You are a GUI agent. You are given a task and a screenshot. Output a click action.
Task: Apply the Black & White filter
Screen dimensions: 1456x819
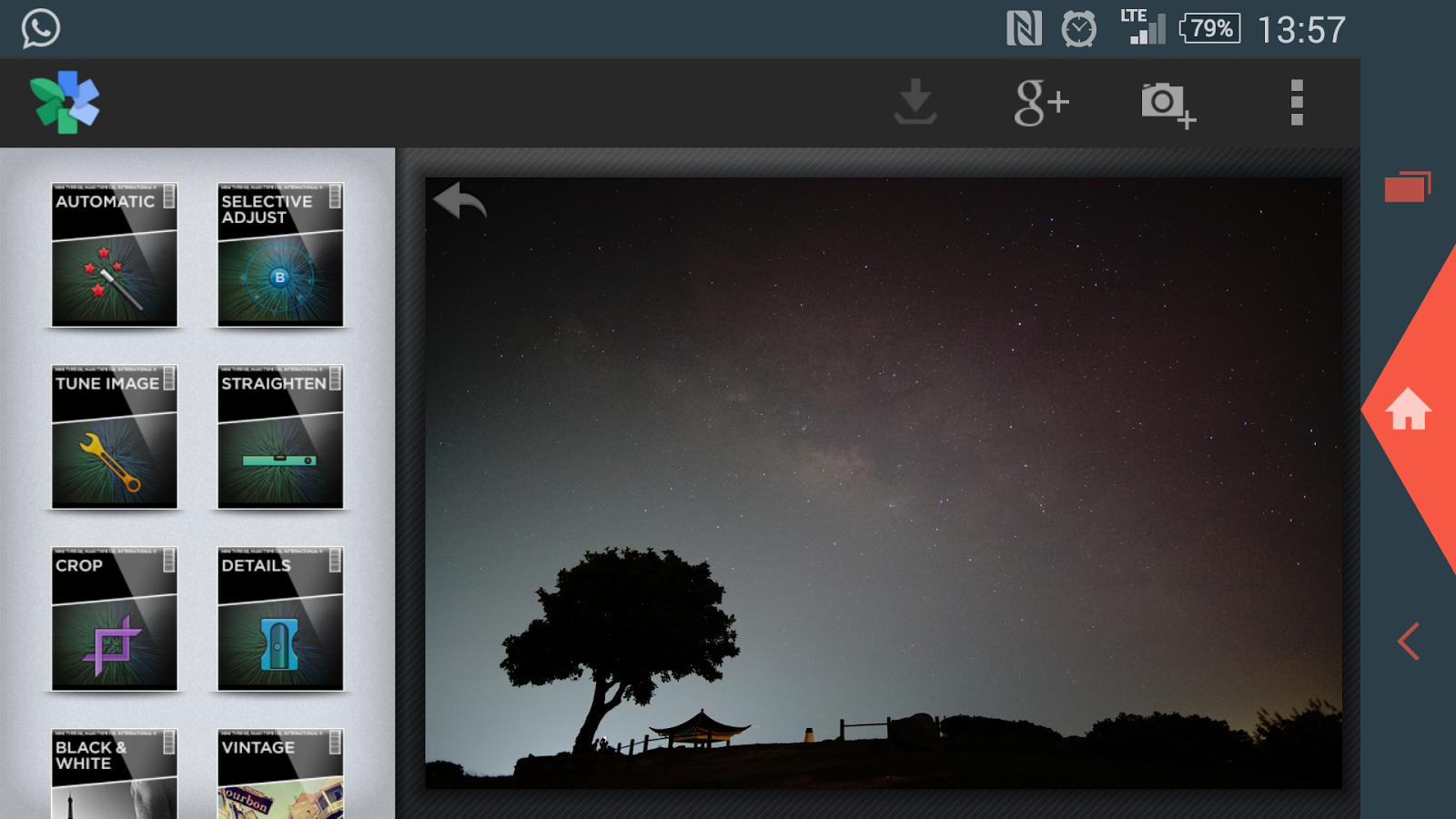pyautogui.click(x=115, y=773)
